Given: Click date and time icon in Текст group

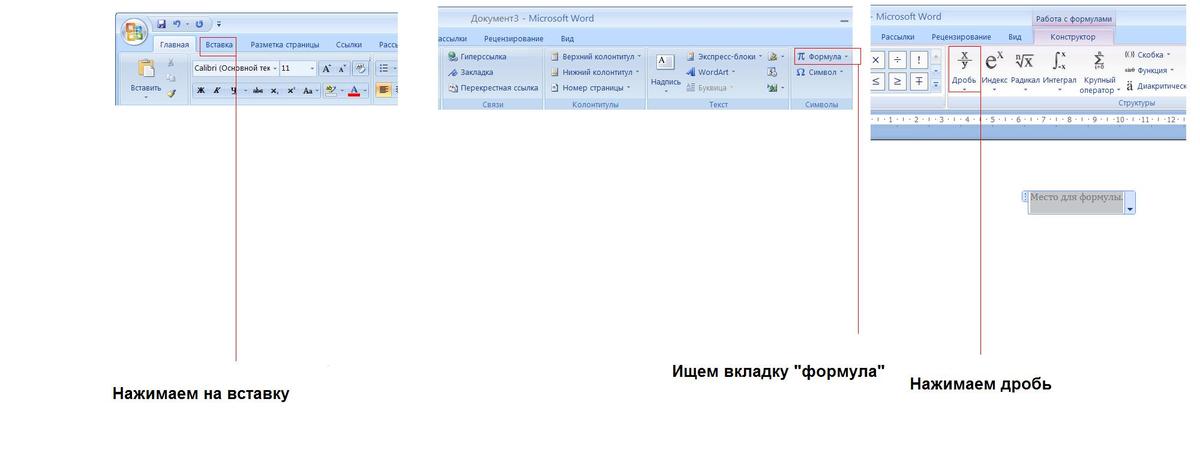Looking at the screenshot, I should [x=772, y=72].
